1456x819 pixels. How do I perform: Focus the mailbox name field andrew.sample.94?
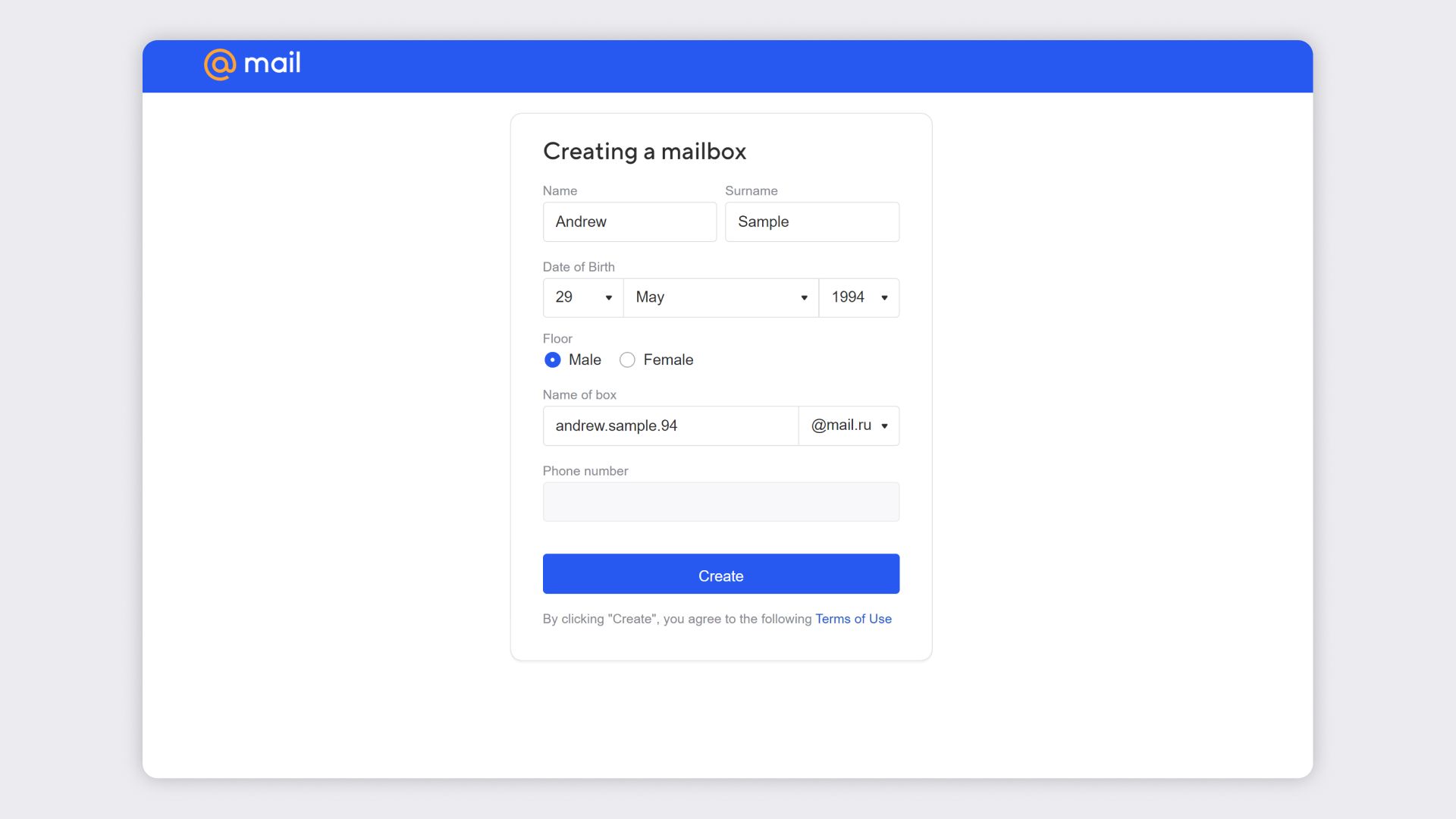[x=670, y=426]
